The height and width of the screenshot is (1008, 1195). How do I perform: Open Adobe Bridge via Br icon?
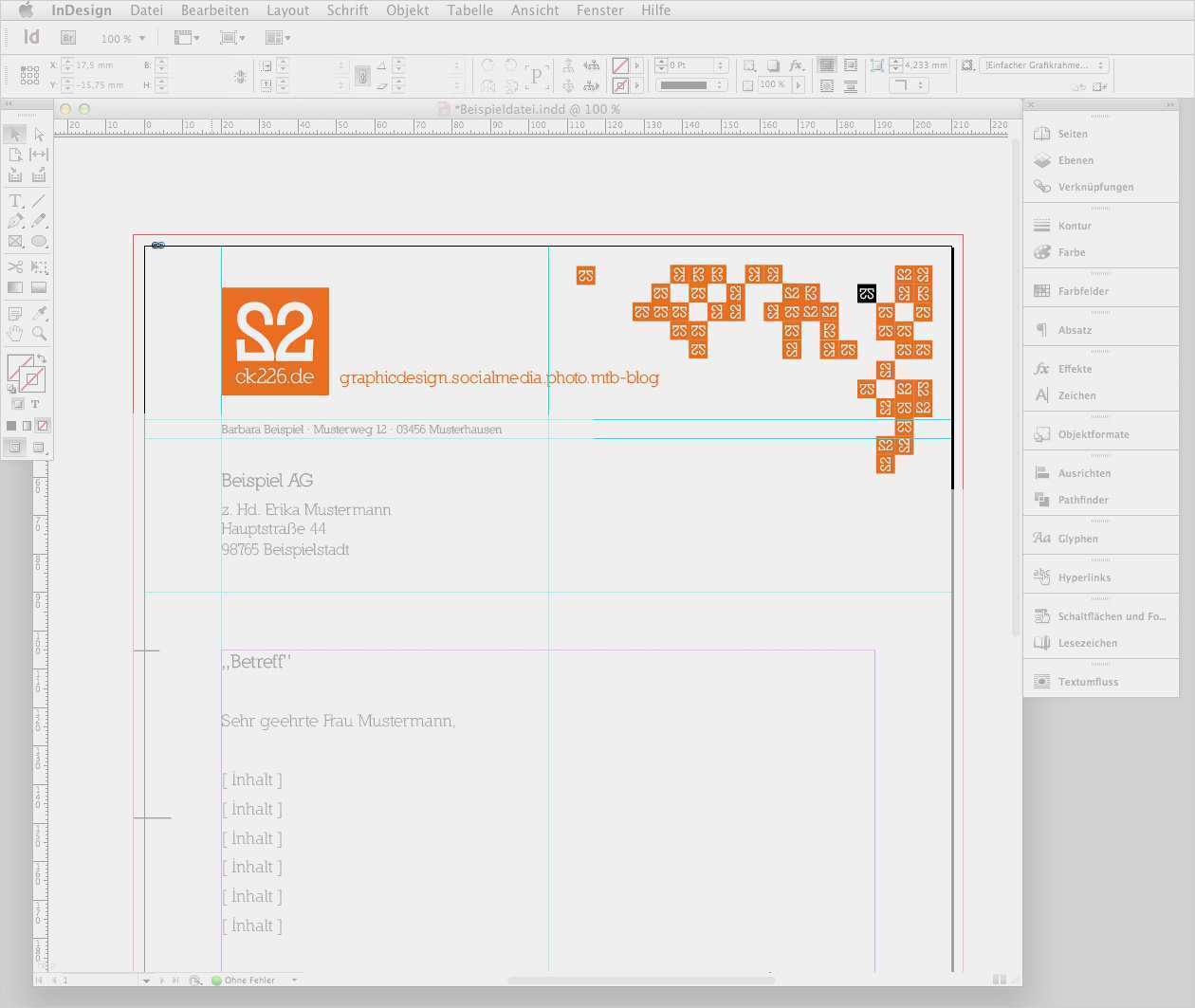coord(68,38)
